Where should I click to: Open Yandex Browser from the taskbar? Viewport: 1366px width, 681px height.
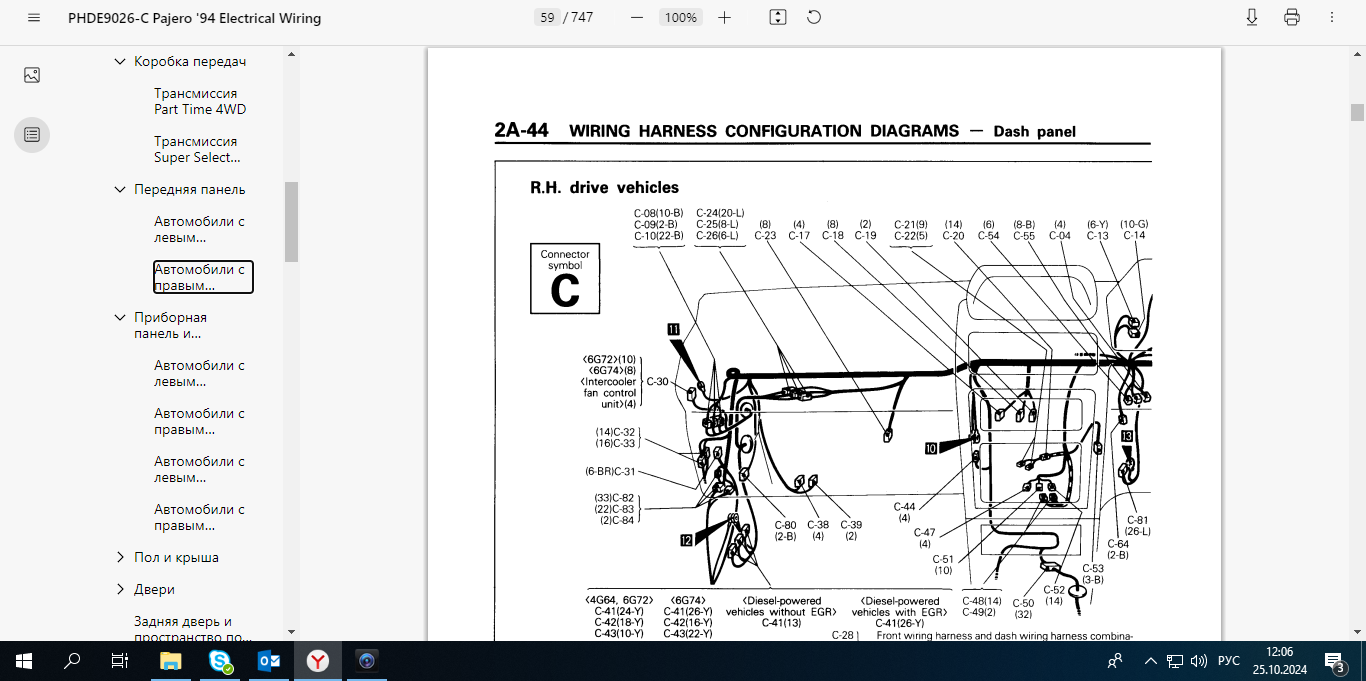click(x=317, y=661)
